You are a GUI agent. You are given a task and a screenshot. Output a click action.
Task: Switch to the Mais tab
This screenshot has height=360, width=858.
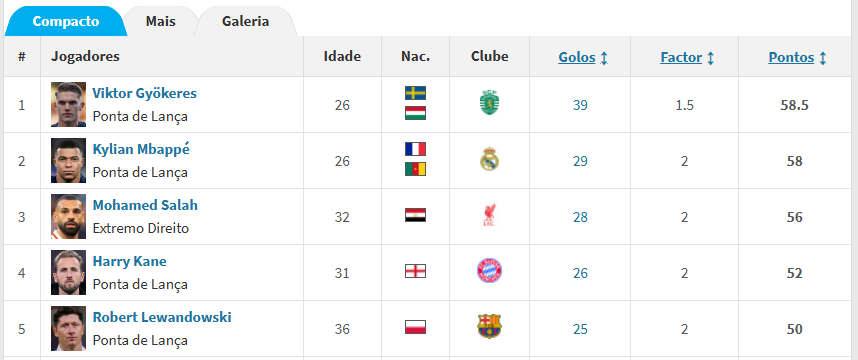coord(160,21)
